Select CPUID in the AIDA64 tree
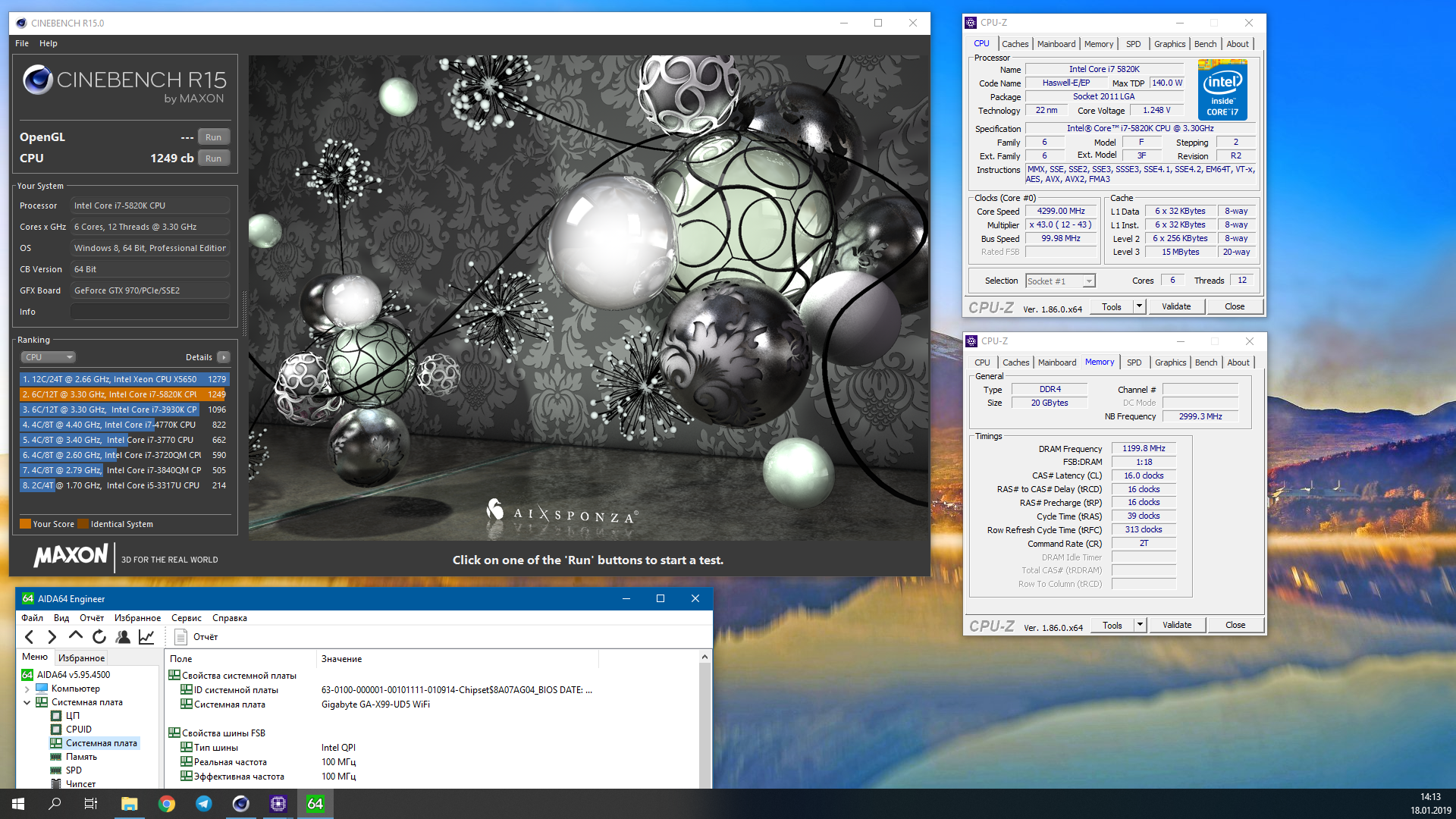 coord(79,730)
